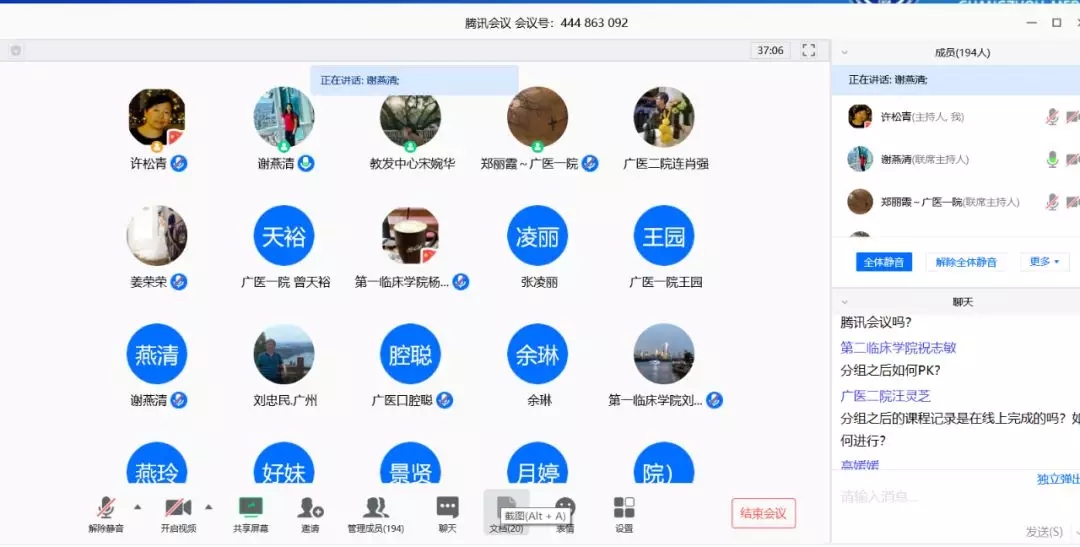Click the security shield icon at top-left
The height and width of the screenshot is (547, 1080).
click(x=16, y=50)
